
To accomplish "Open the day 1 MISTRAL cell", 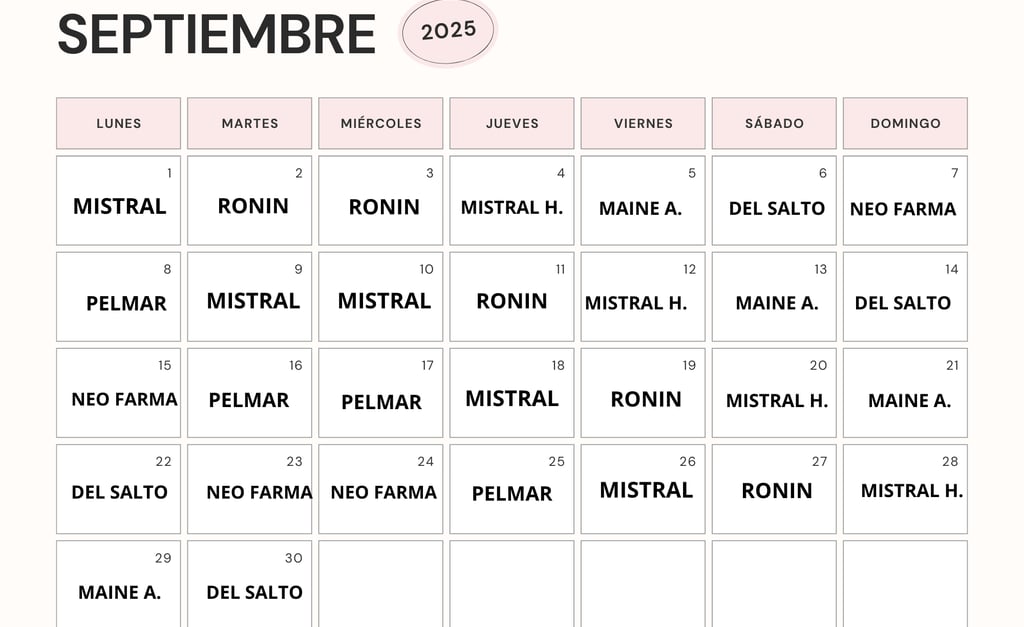I will [x=118, y=201].
